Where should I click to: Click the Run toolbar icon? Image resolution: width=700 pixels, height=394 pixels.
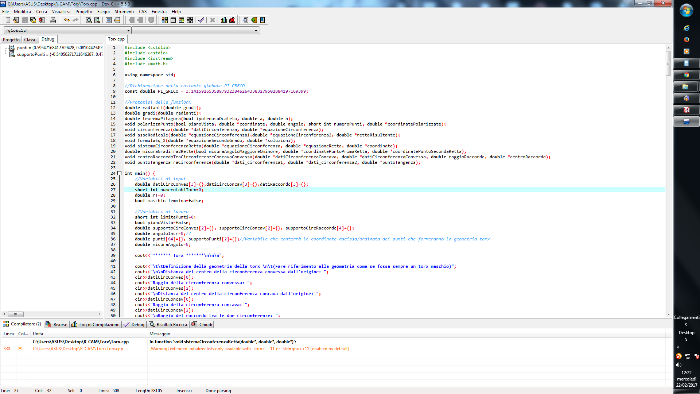click(x=173, y=20)
